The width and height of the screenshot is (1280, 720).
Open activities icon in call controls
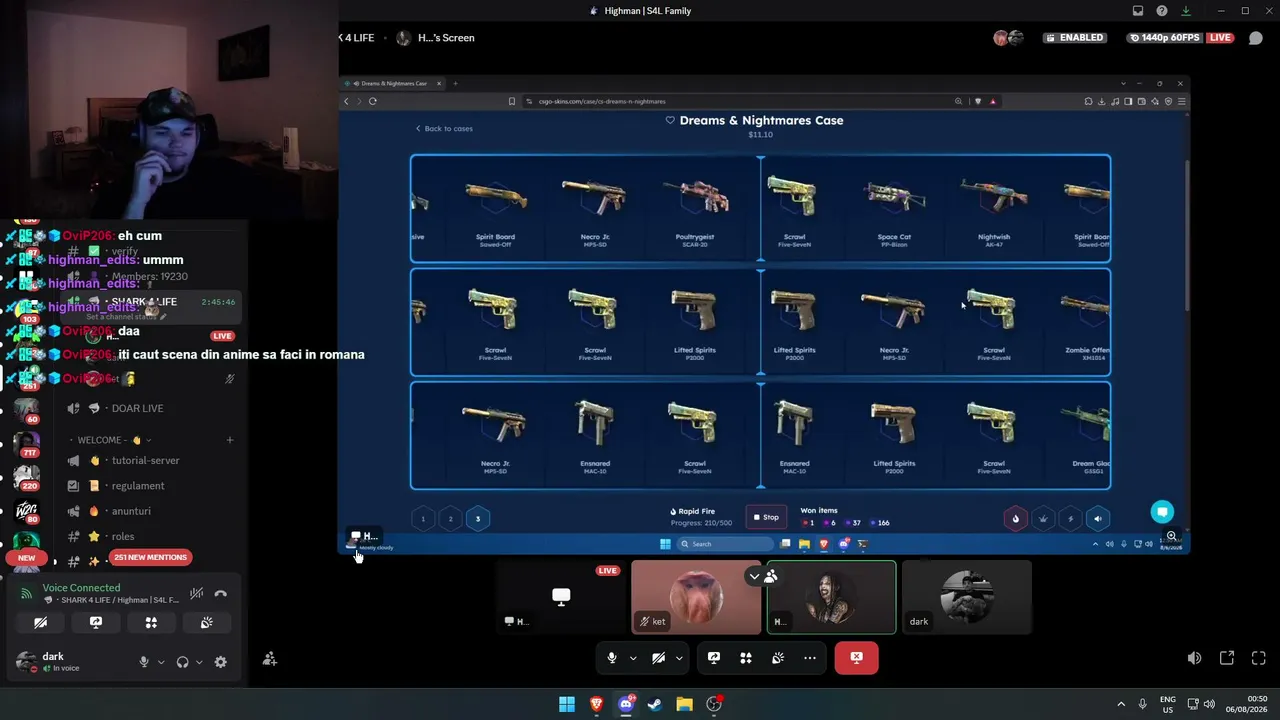pyautogui.click(x=746, y=658)
